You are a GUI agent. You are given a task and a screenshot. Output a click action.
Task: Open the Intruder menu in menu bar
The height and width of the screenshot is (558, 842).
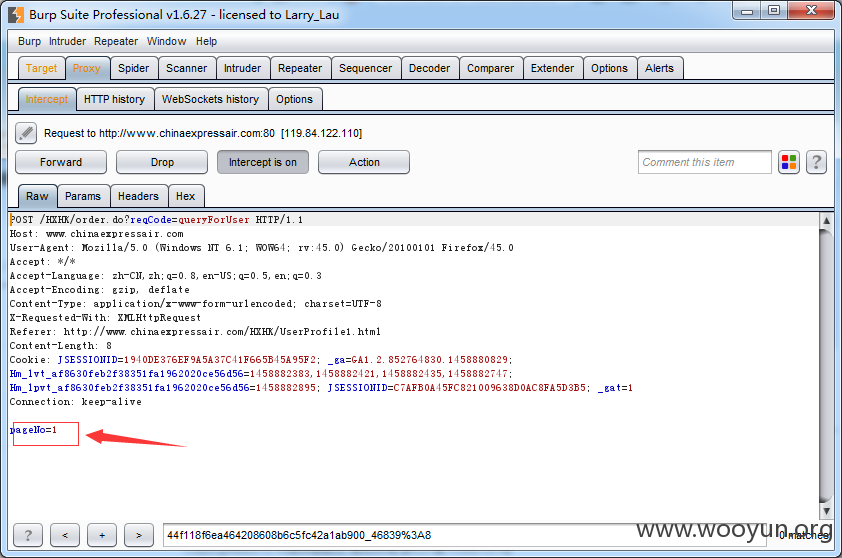click(x=67, y=41)
